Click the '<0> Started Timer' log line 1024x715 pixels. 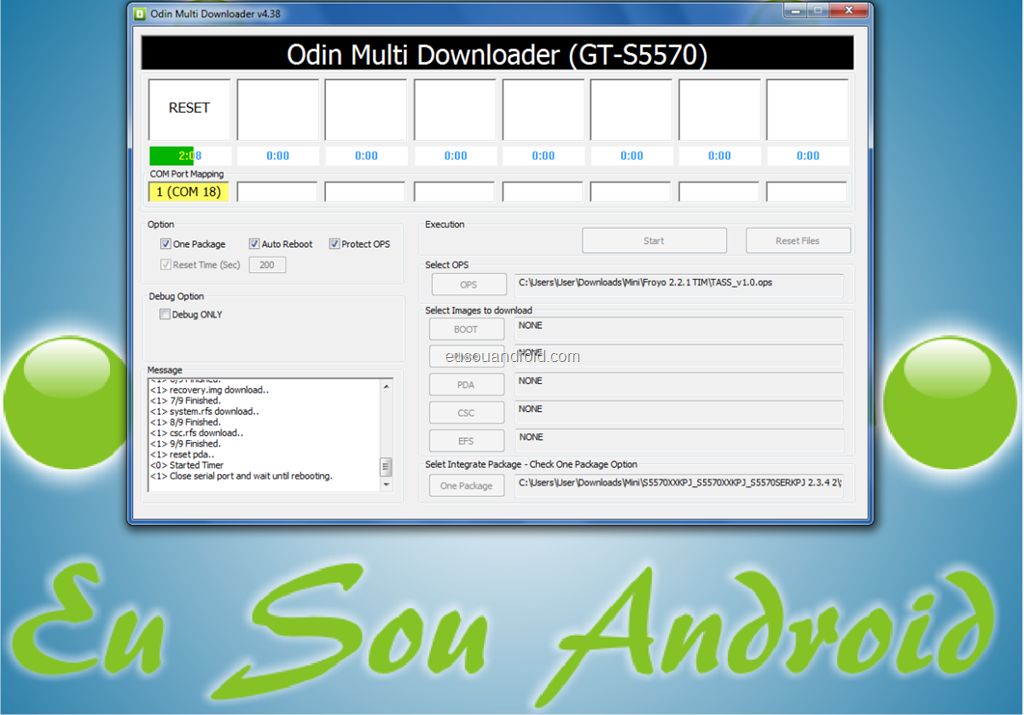187,465
